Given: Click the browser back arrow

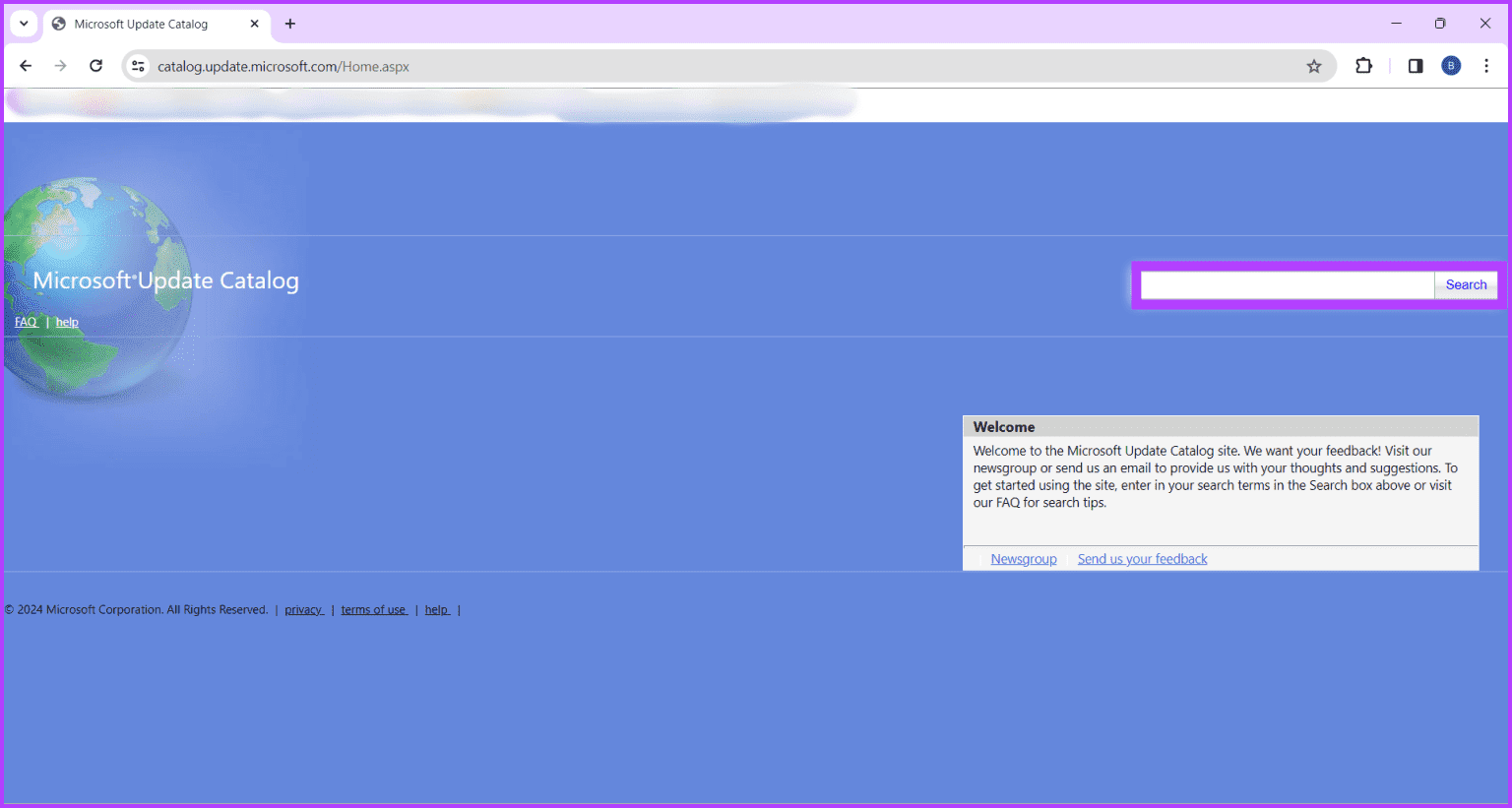Looking at the screenshot, I should 26,66.
